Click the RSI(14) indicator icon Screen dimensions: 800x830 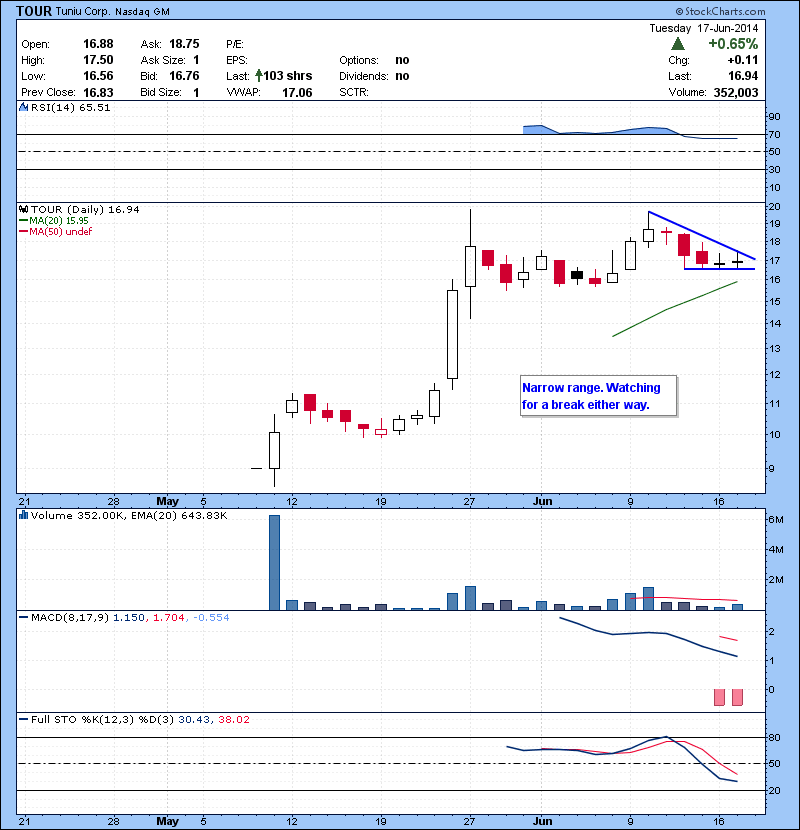pyautogui.click(x=23, y=107)
